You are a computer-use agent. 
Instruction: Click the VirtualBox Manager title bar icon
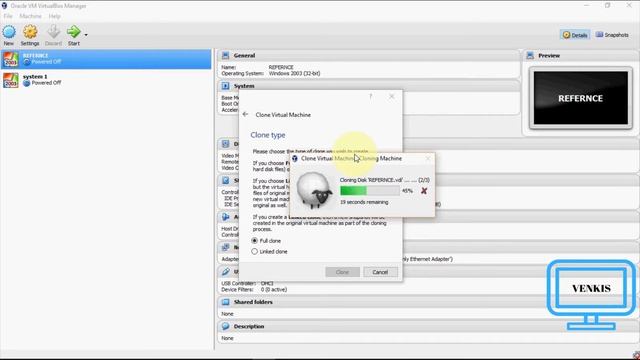point(4,6)
